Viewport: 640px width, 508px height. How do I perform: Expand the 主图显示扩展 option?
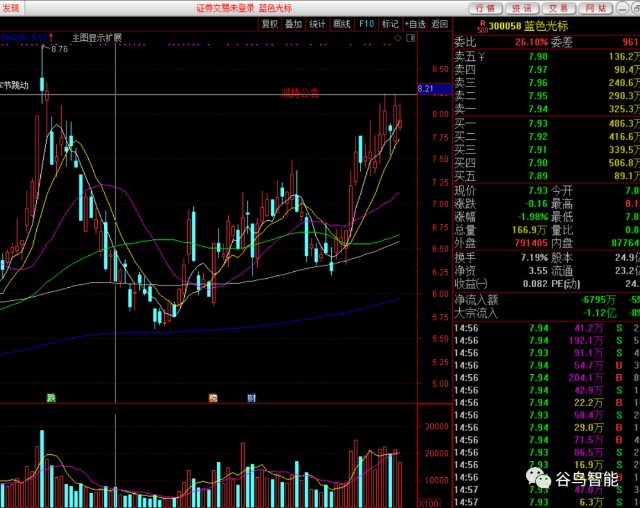pyautogui.click(x=97, y=38)
